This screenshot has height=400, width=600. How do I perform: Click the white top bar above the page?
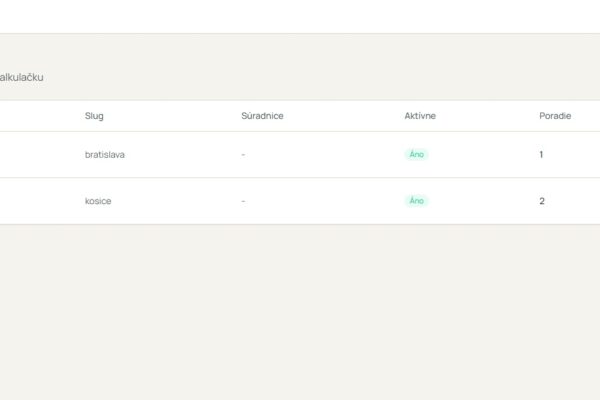(x=300, y=16)
